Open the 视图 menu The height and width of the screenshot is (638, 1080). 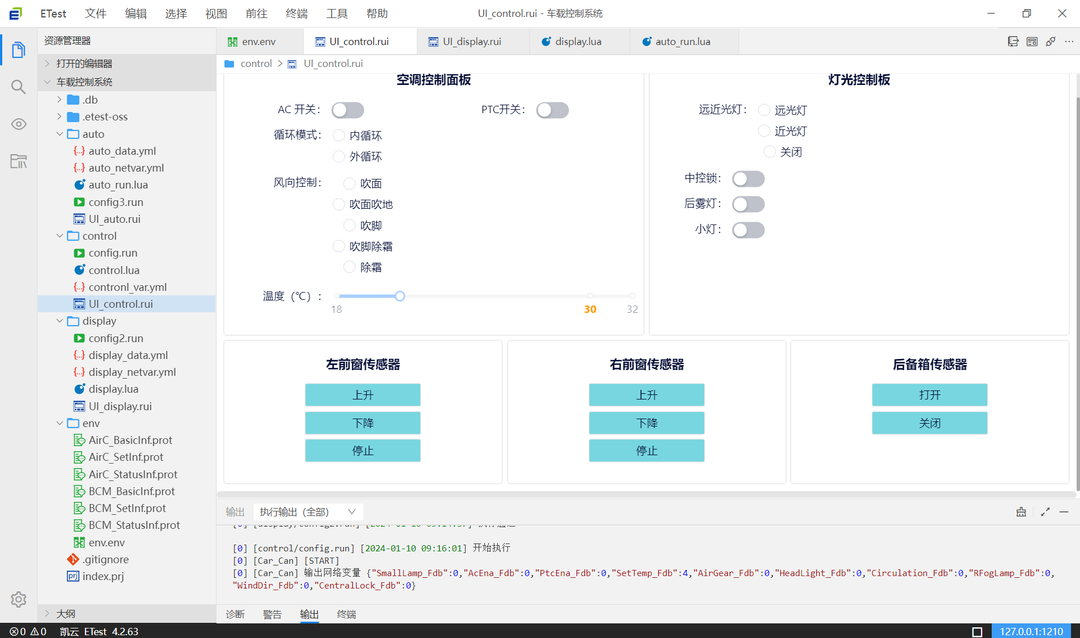[x=215, y=13]
